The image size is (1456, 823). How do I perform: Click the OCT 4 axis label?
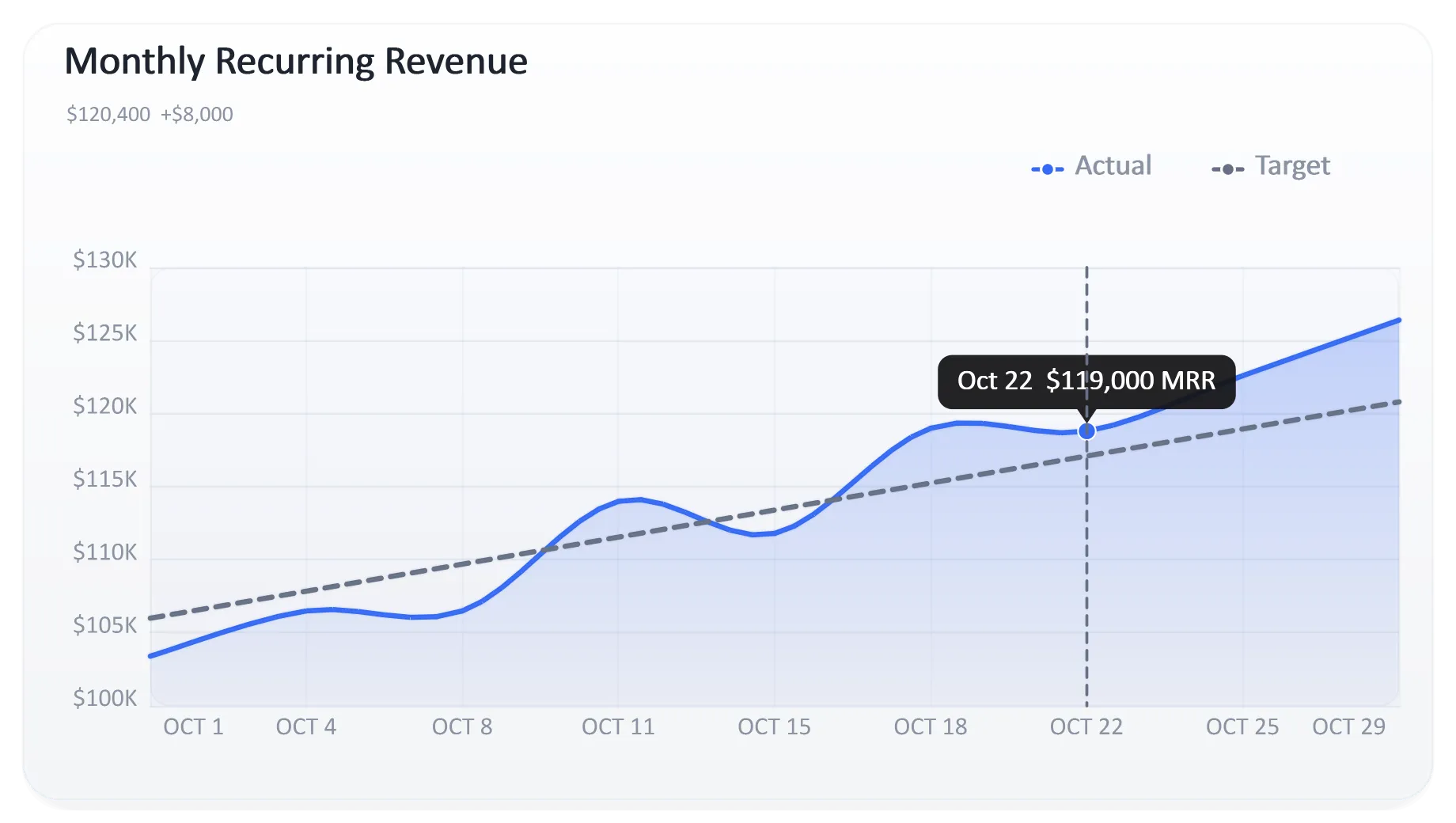point(306,726)
